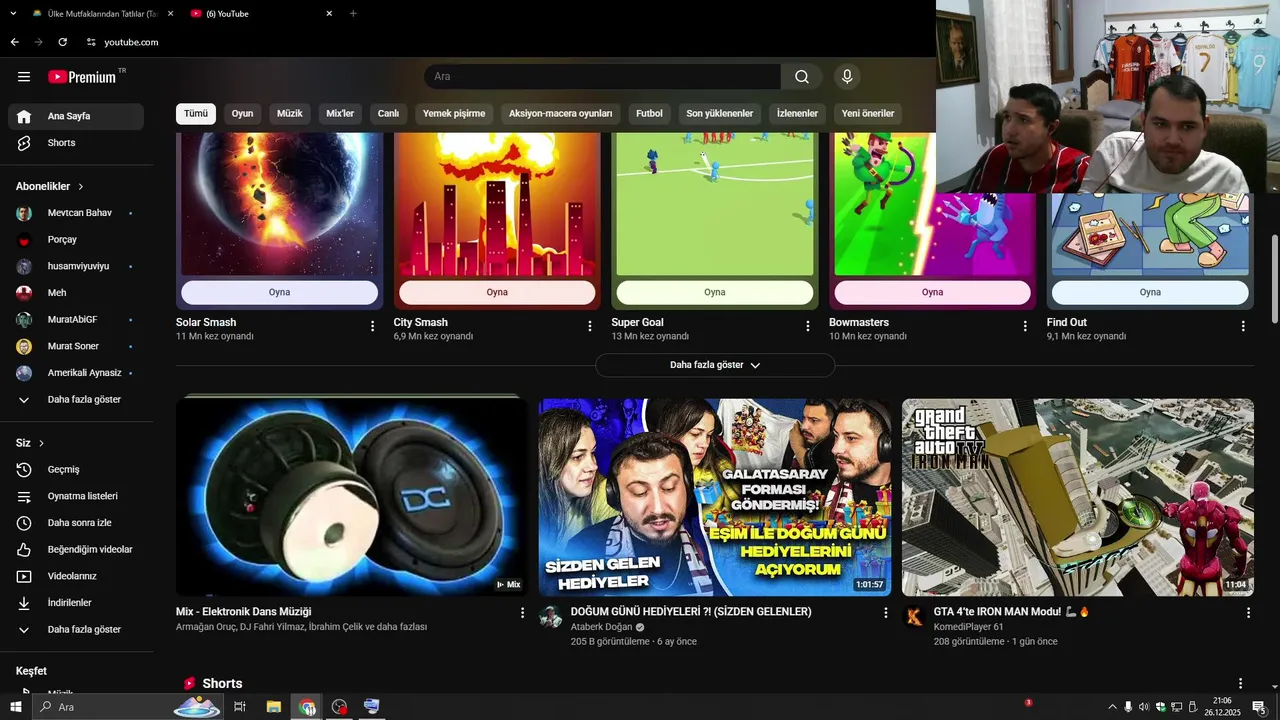
Task: Open Windows Start menu
Action: 15,707
